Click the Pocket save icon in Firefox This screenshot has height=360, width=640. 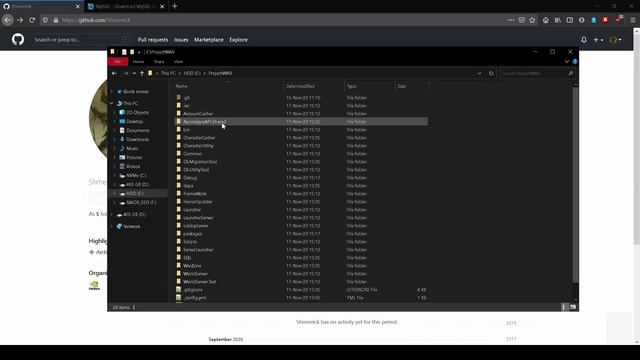point(522,20)
